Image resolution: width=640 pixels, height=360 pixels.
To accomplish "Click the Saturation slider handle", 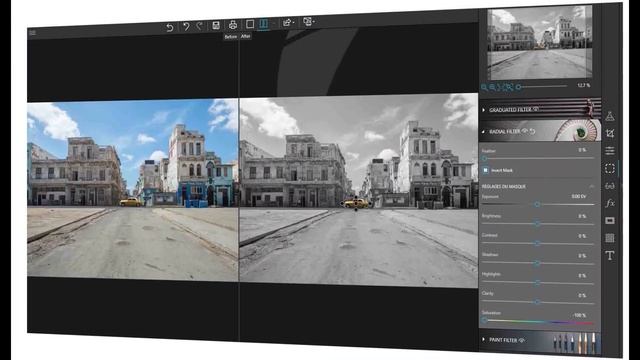I will tap(484, 321).
